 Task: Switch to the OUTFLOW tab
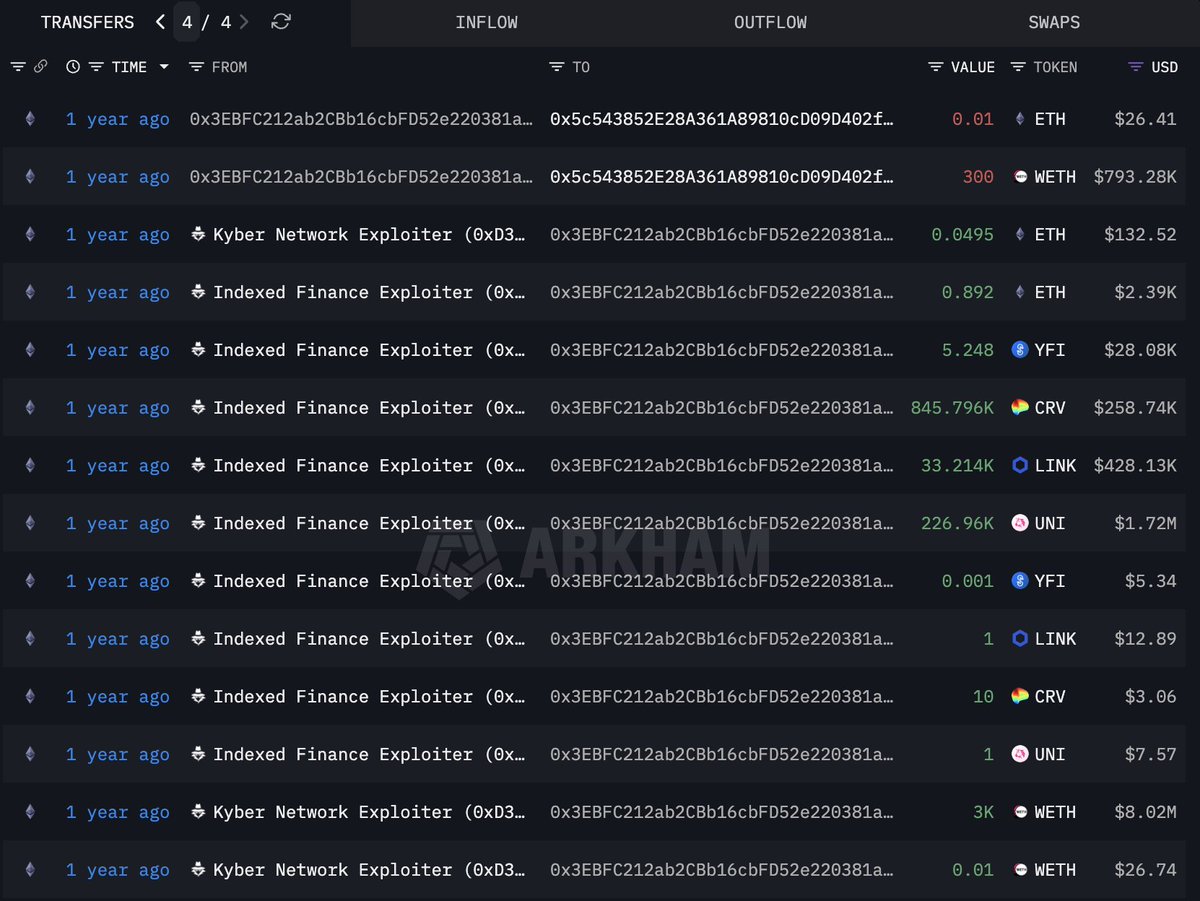tap(770, 22)
